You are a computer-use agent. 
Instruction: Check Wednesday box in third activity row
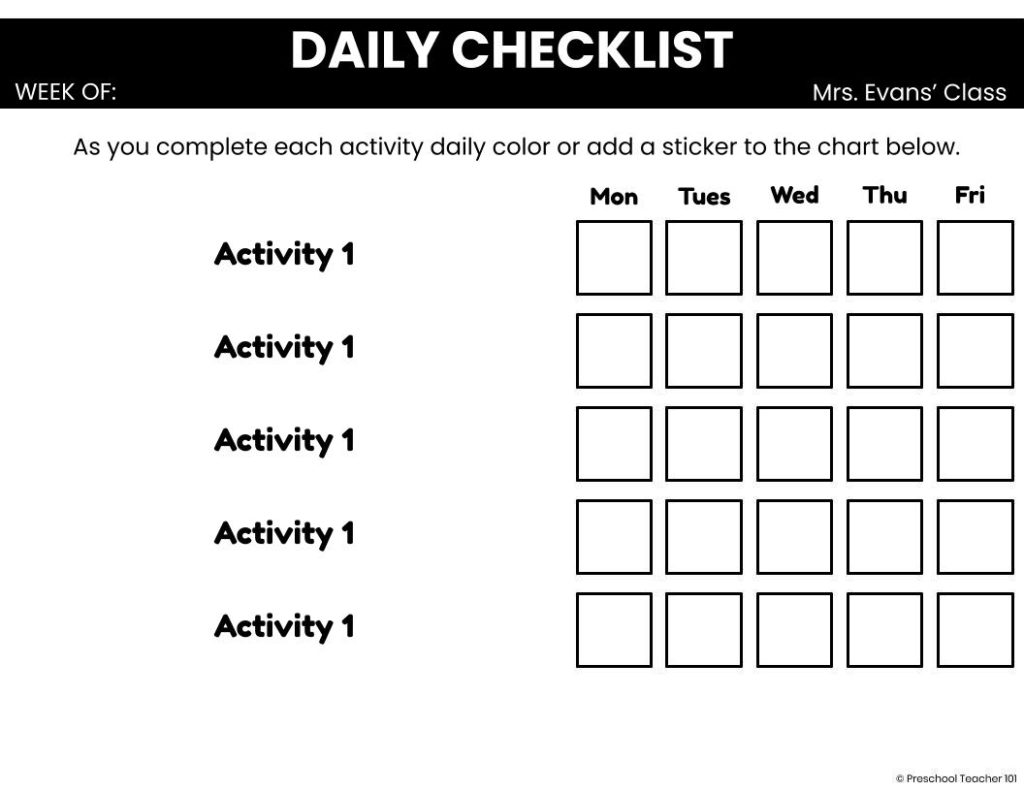click(794, 444)
